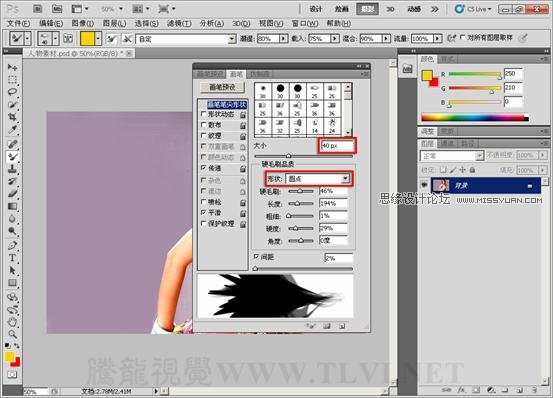Select the Eraser tool
553x398 pixels.
(x=12, y=194)
